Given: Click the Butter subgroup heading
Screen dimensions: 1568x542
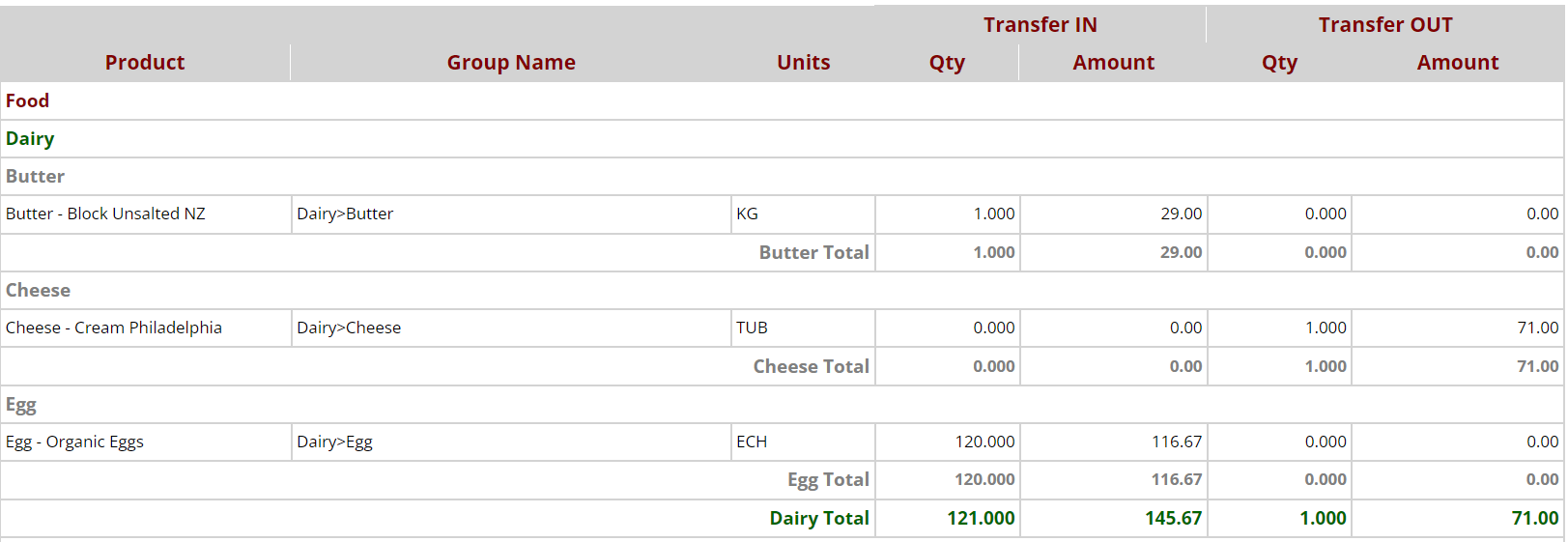Looking at the screenshot, I should [36, 177].
